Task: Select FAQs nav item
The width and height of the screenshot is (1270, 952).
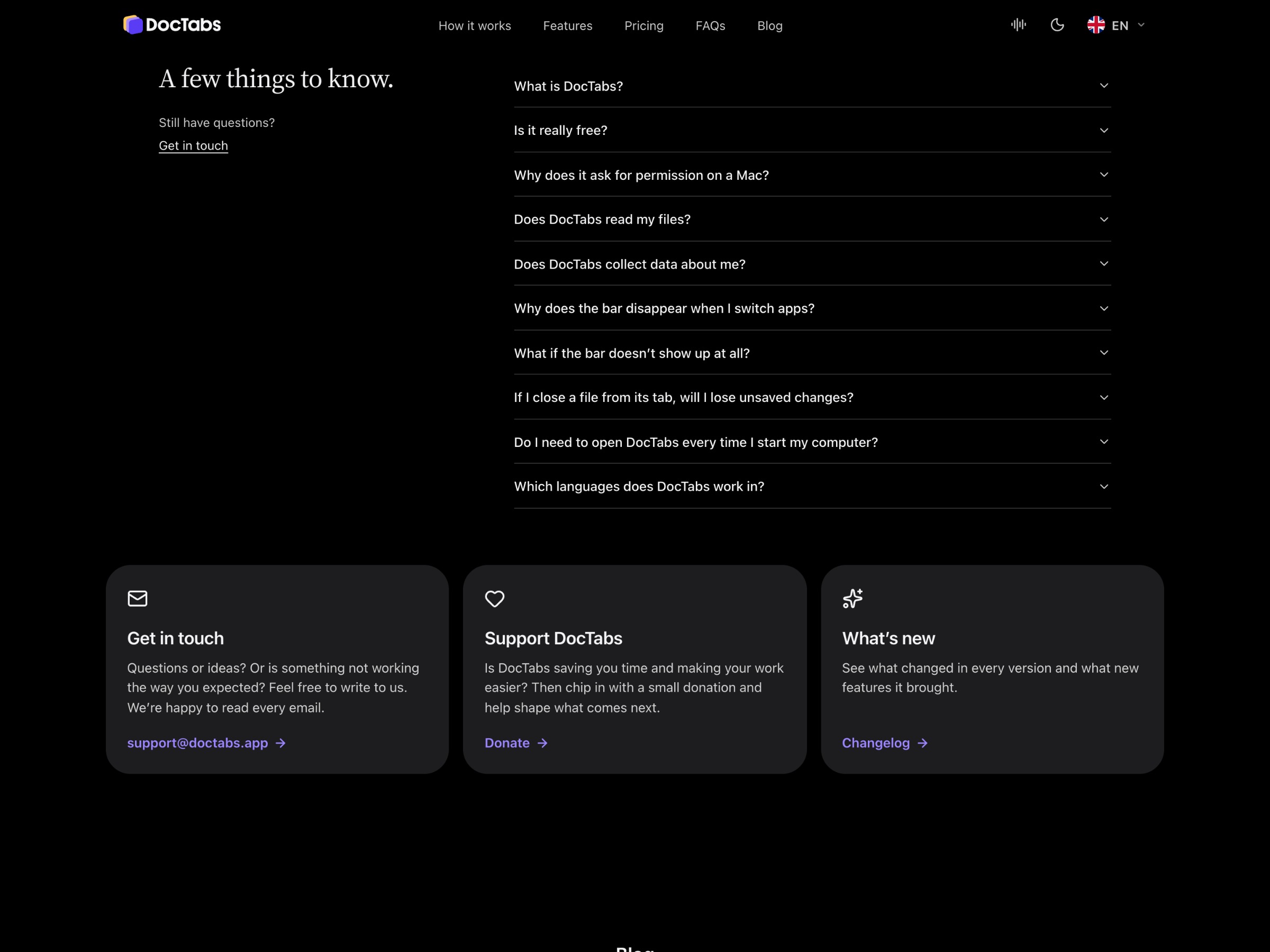Action: click(710, 26)
